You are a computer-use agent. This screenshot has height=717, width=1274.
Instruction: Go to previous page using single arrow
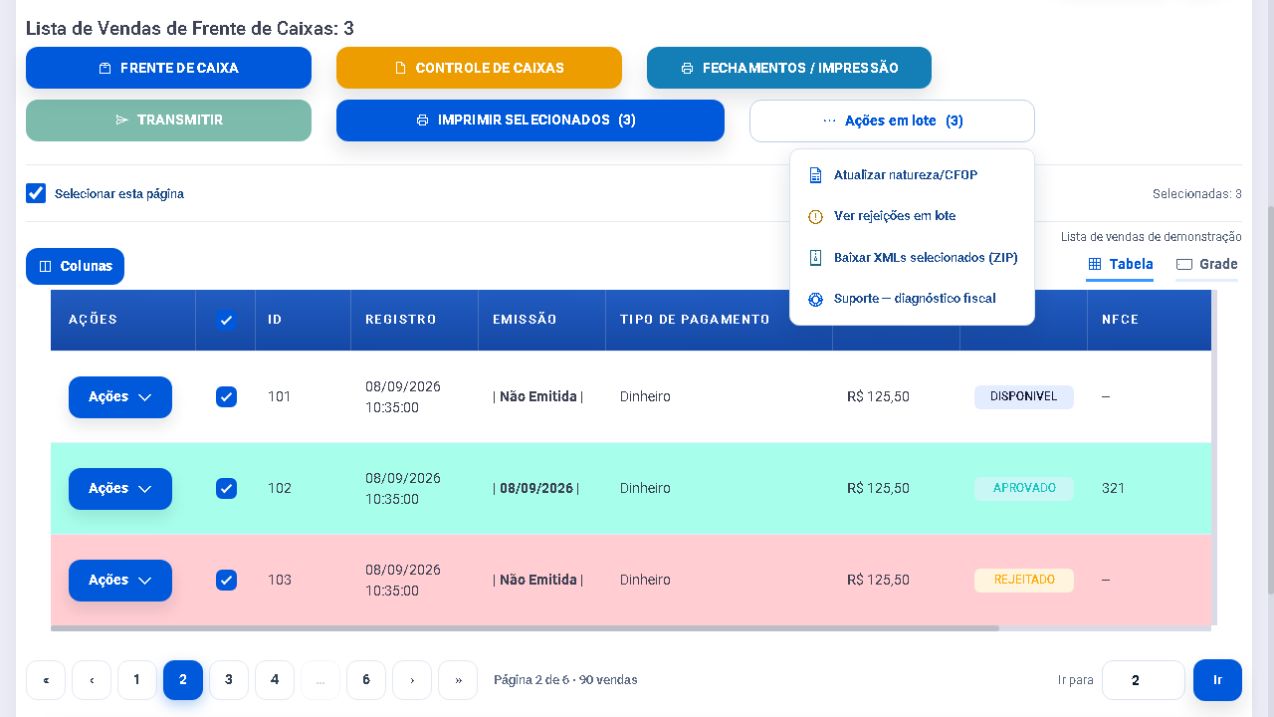[x=92, y=680]
